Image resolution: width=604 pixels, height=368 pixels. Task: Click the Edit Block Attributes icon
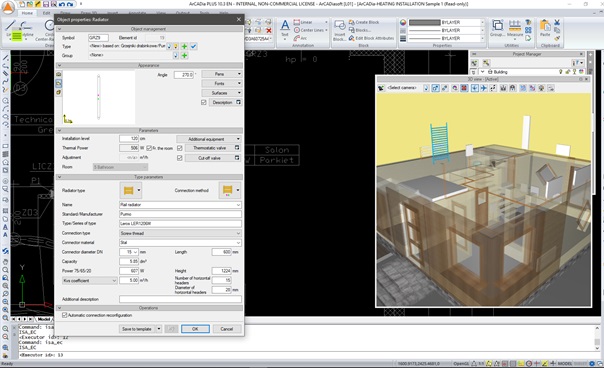[x=351, y=38]
